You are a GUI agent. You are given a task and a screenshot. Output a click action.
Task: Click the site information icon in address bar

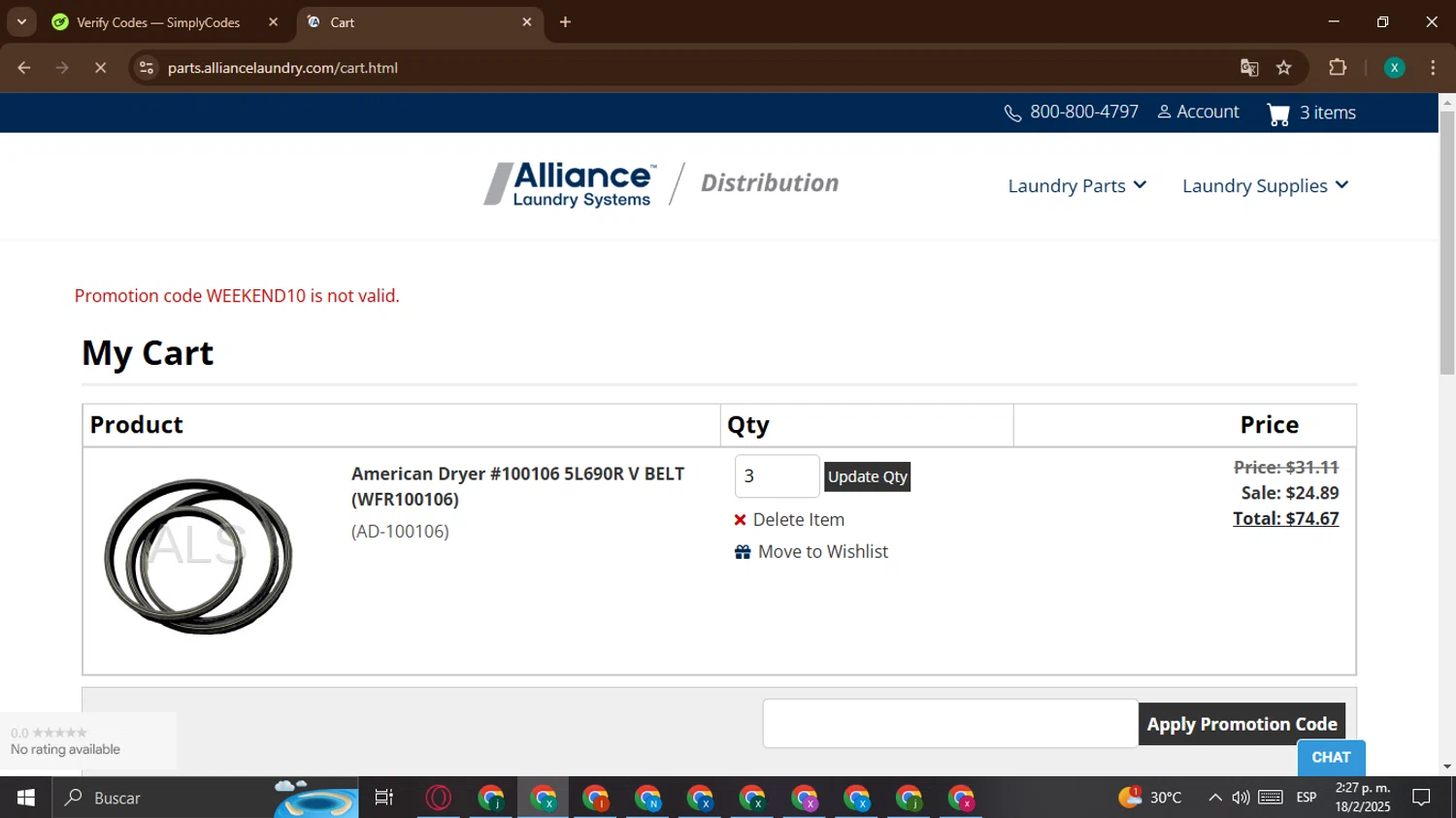(147, 68)
